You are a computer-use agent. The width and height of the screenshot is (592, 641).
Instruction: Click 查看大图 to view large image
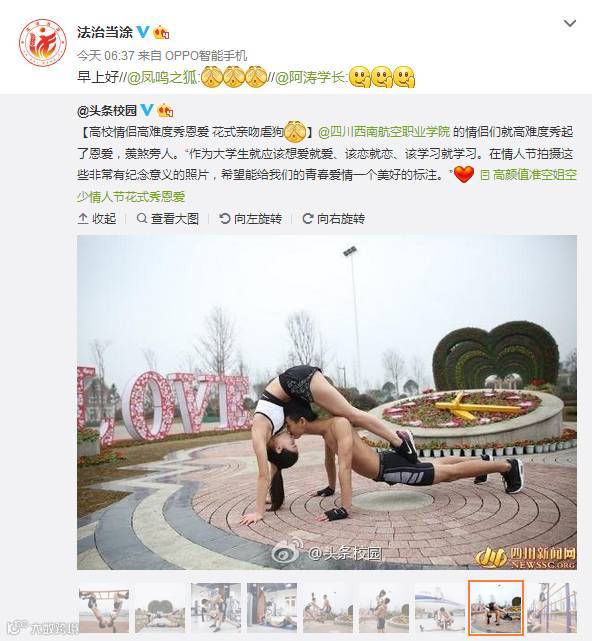coord(168,219)
